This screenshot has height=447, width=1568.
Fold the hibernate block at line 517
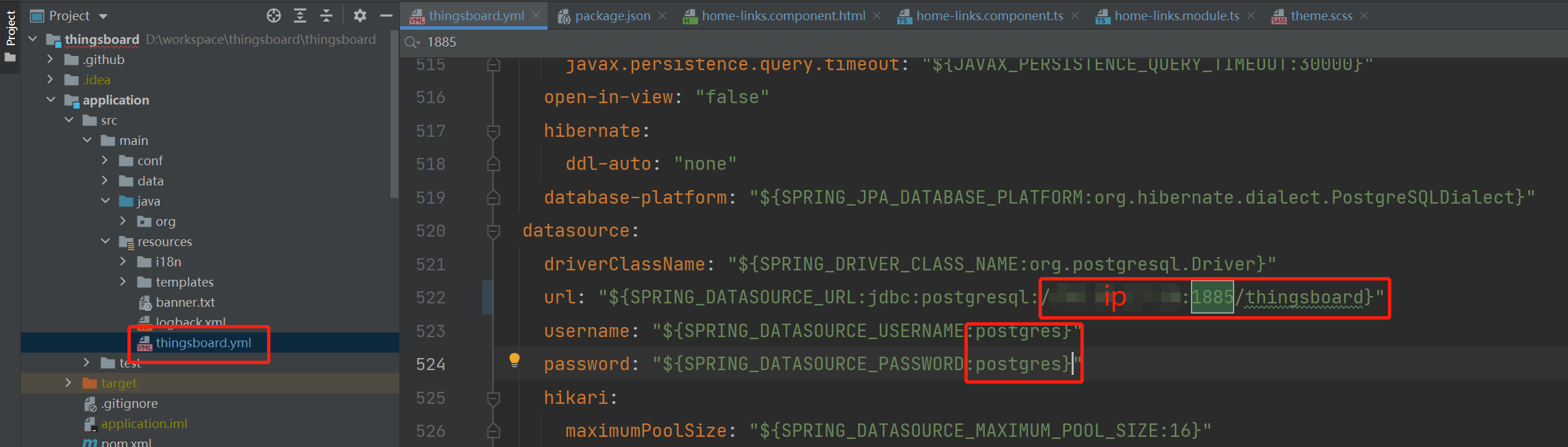coord(494,131)
